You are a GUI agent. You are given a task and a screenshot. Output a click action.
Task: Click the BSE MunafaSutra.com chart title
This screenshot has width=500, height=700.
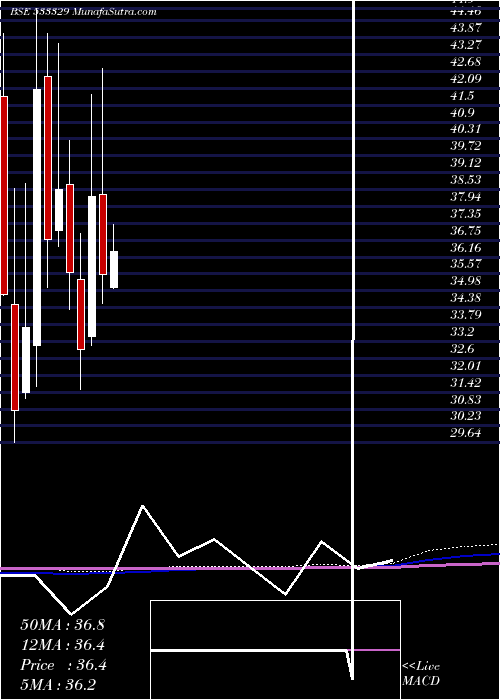pyautogui.click(x=83, y=12)
